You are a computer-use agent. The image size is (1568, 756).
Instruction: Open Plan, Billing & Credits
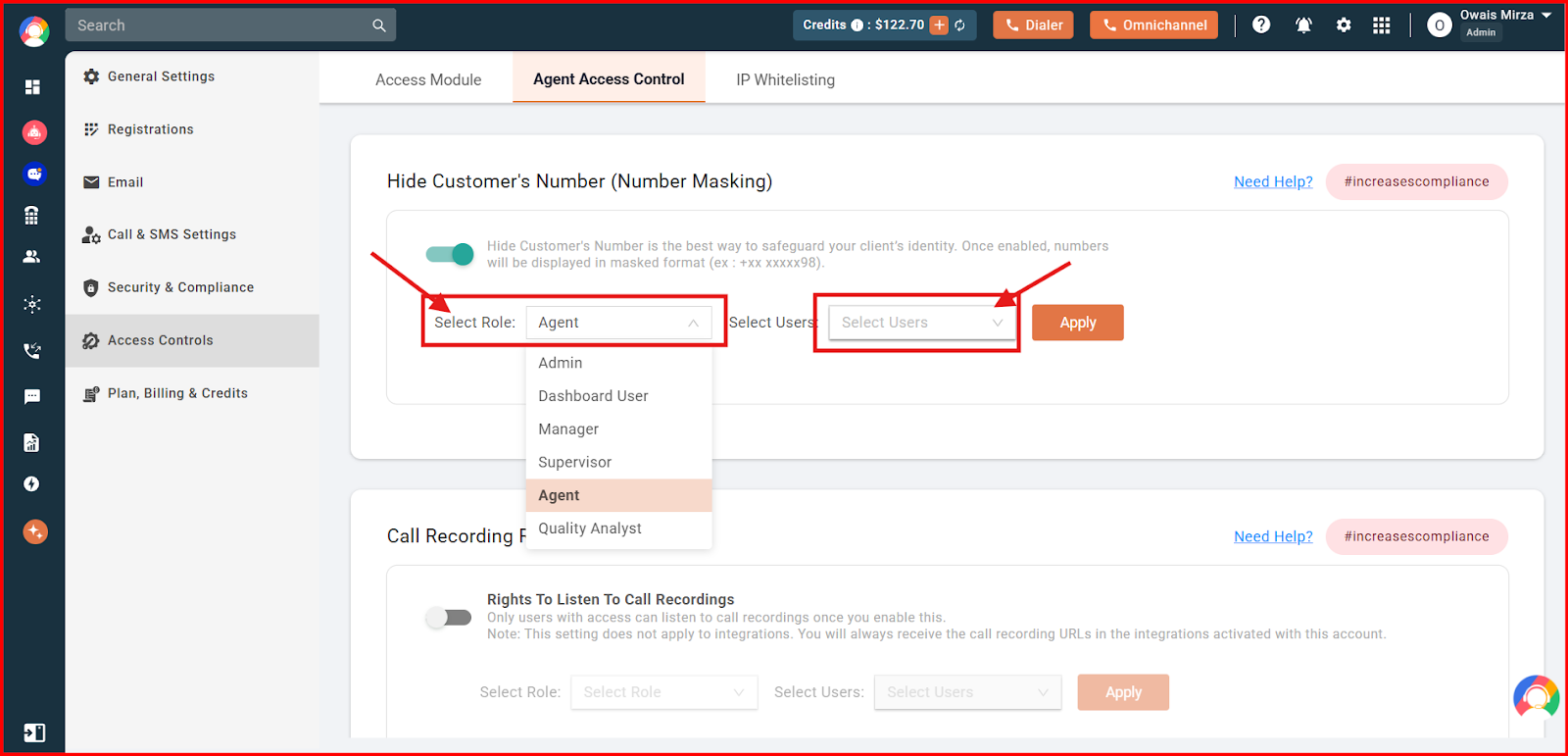(x=192, y=393)
